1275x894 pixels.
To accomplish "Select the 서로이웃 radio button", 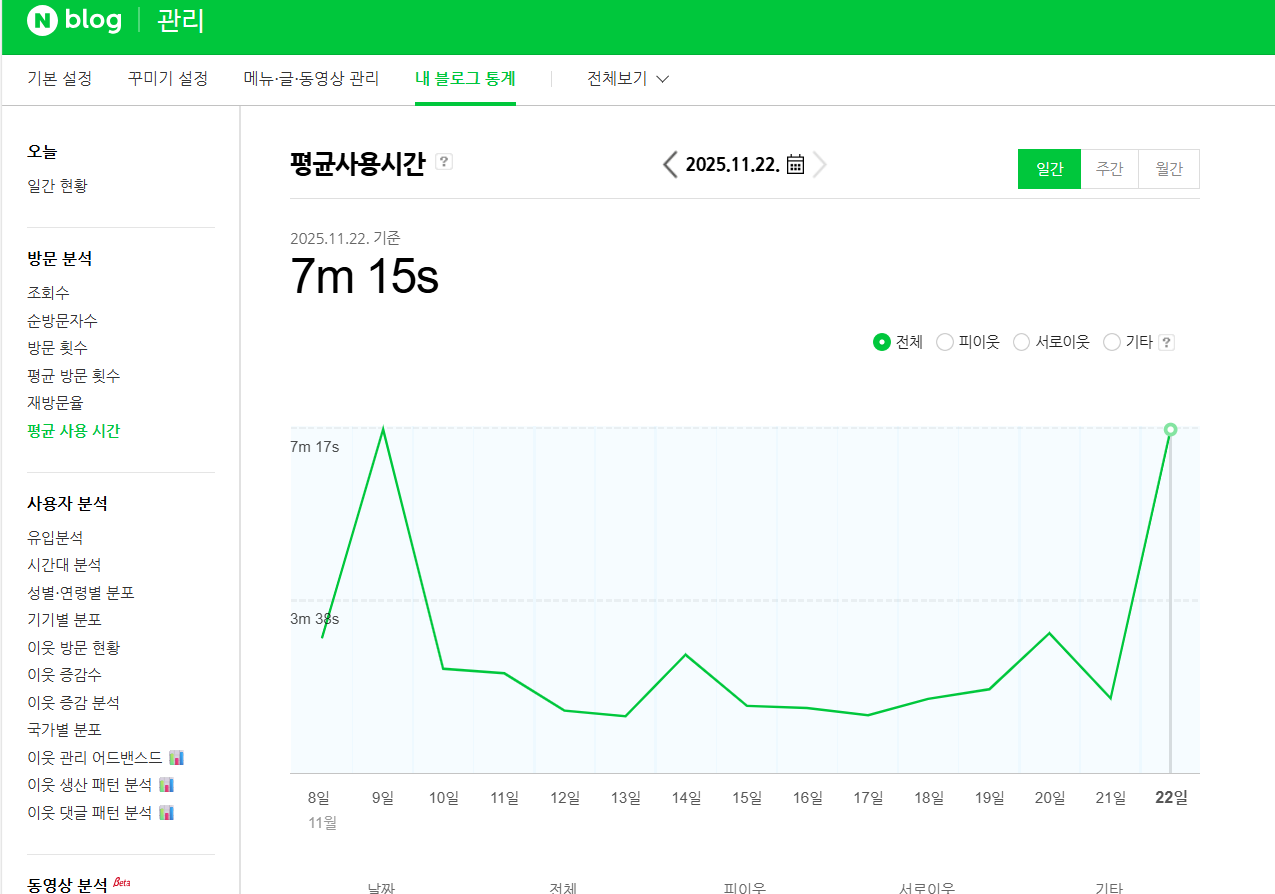I will point(1022,342).
